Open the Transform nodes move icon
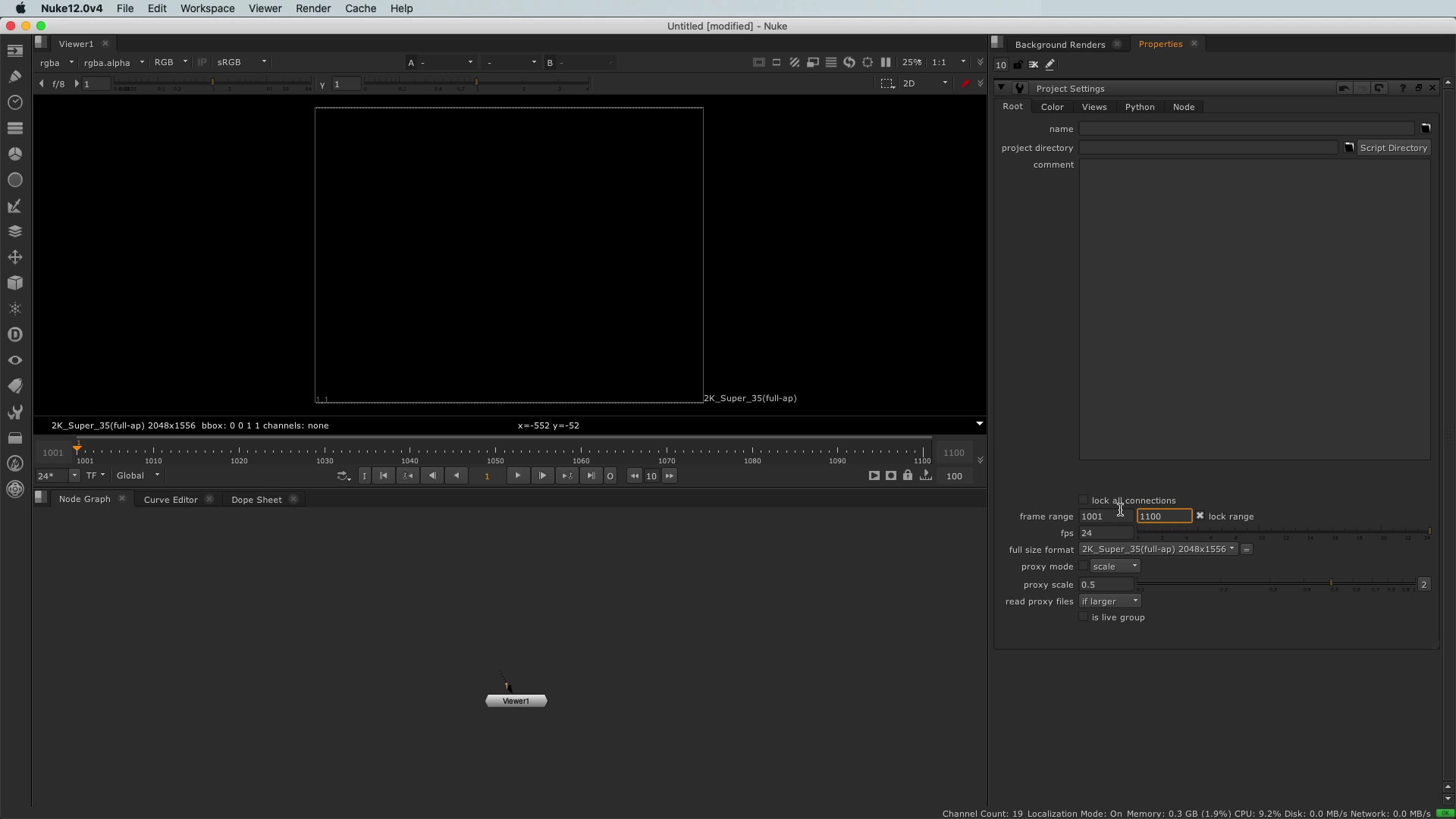Image resolution: width=1456 pixels, height=819 pixels. (14, 258)
